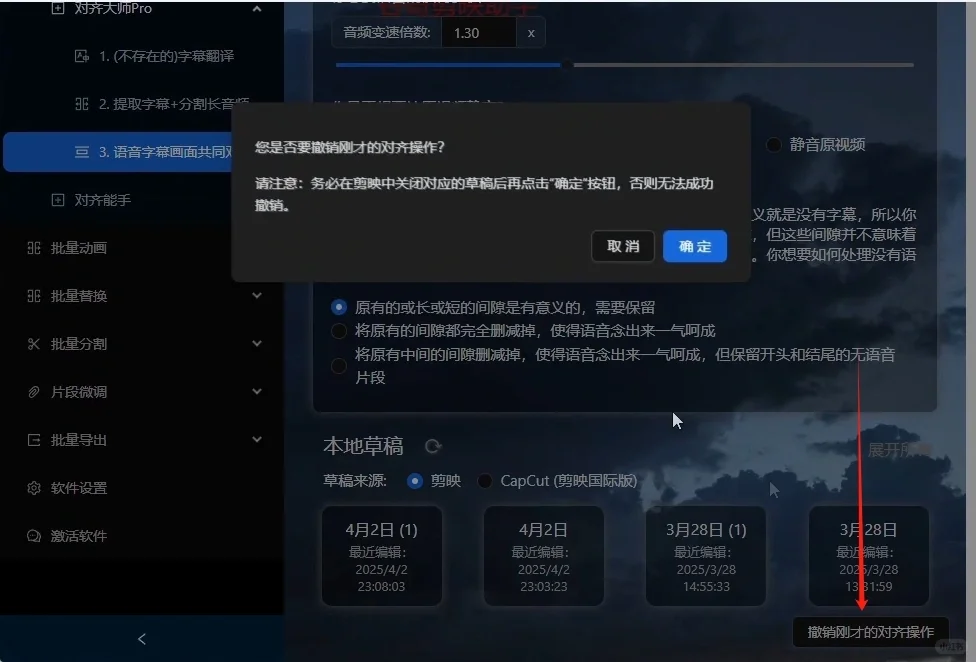
Task: Select 将原有的间隙都完全删减掉 option
Action: 339,330
